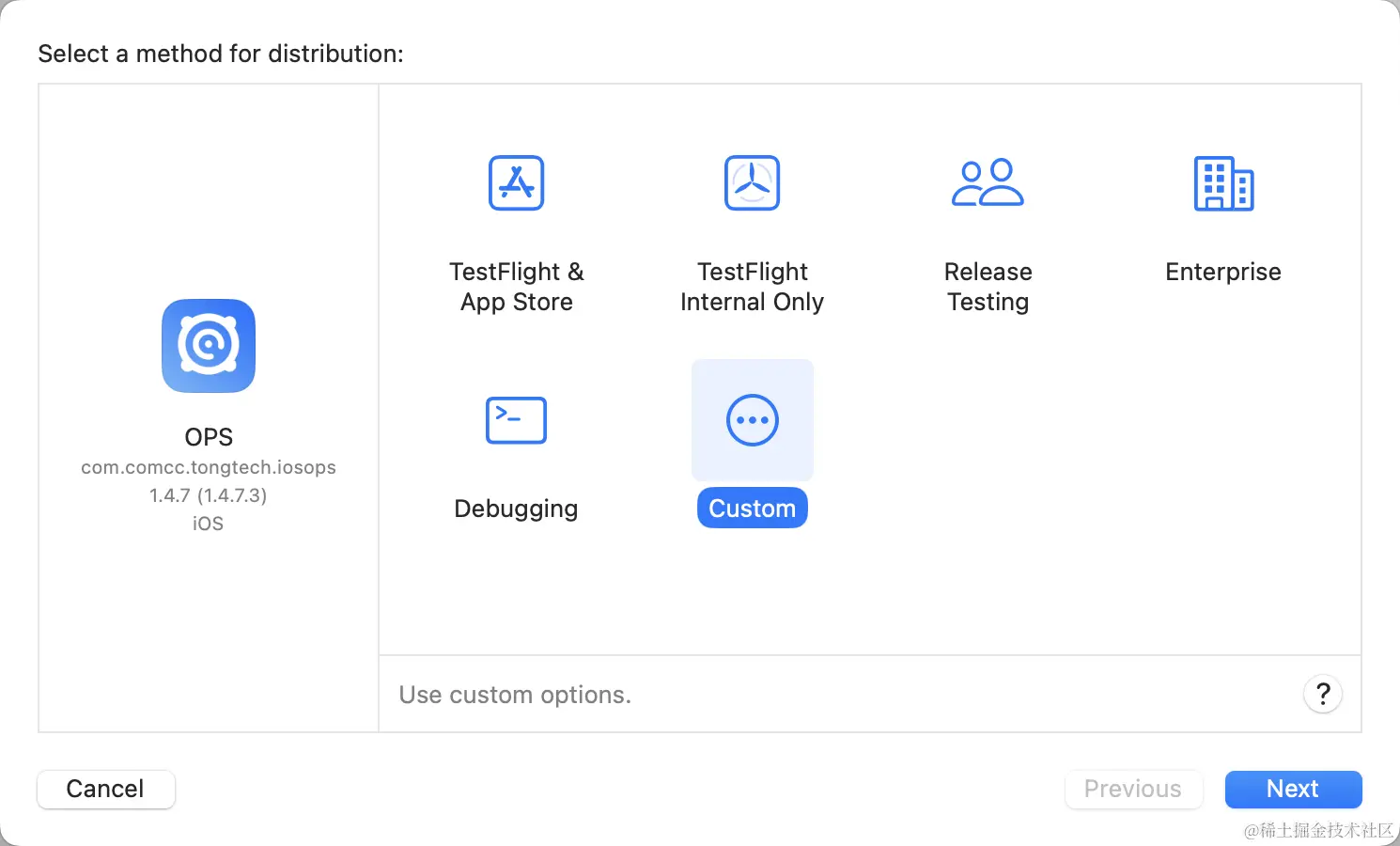Click the "TestFlight Internal Only" label
The image size is (1400, 846).
coord(752,287)
